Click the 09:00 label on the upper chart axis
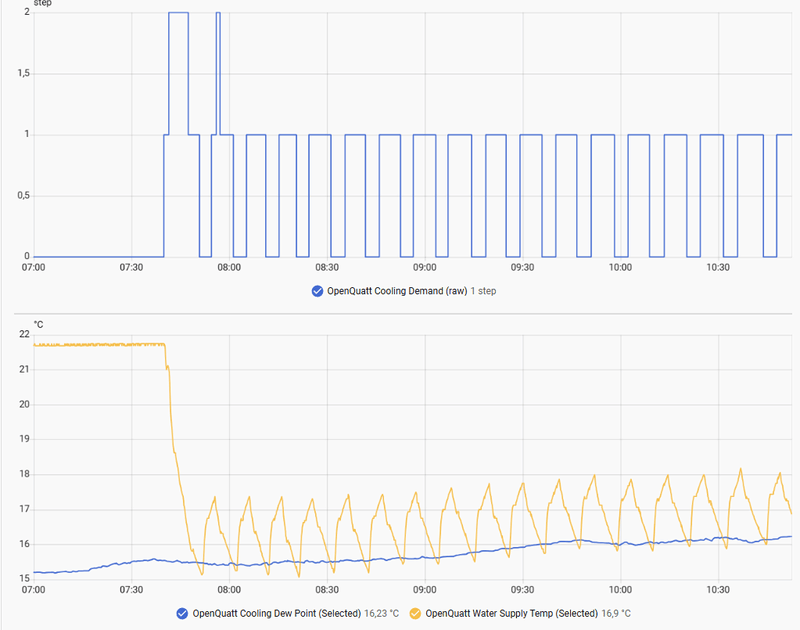 [x=424, y=268]
